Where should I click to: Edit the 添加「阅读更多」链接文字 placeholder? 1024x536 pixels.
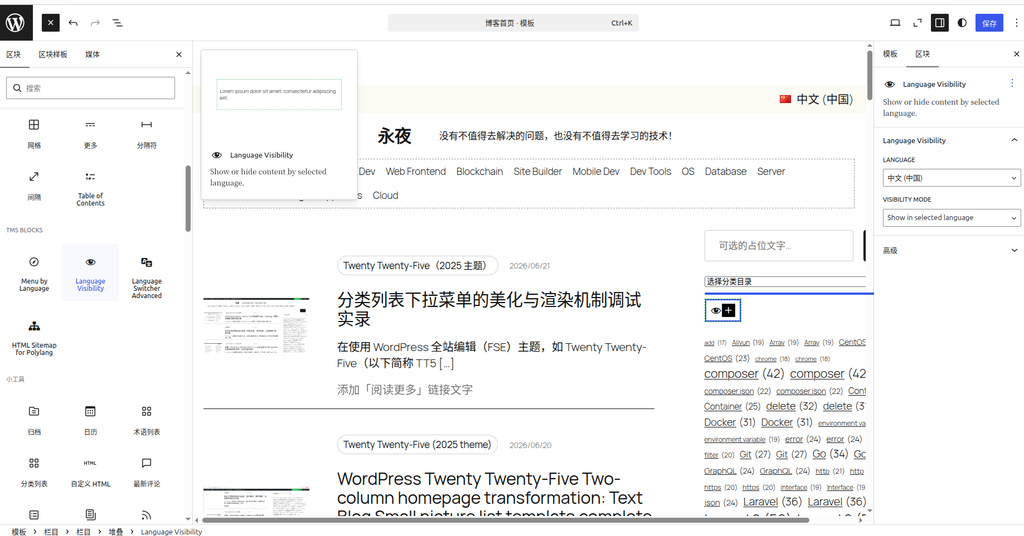[x=405, y=390]
